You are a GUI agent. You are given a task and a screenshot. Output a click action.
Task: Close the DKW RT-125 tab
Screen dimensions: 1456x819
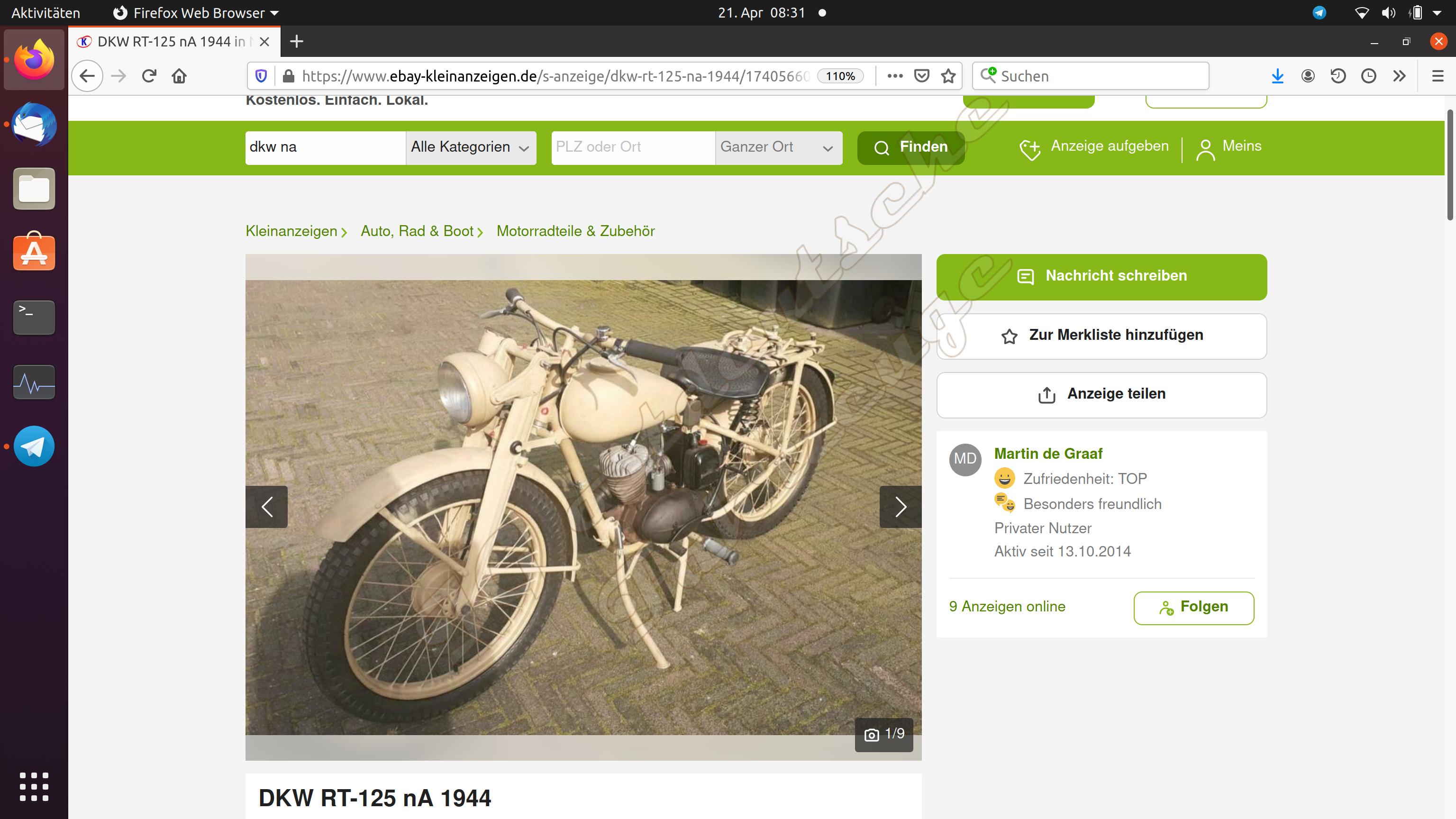(x=264, y=42)
